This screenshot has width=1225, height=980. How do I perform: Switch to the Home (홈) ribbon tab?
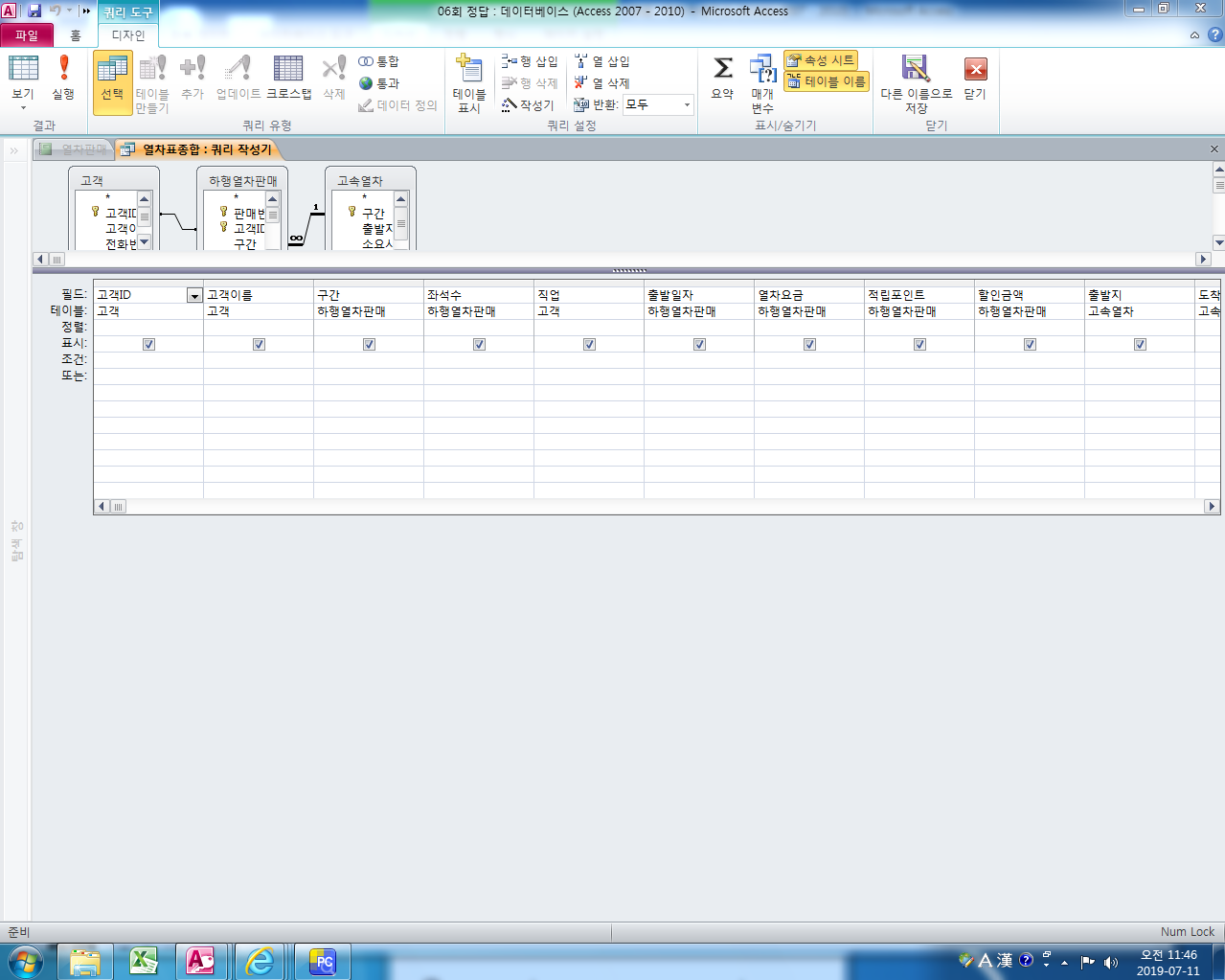click(76, 35)
